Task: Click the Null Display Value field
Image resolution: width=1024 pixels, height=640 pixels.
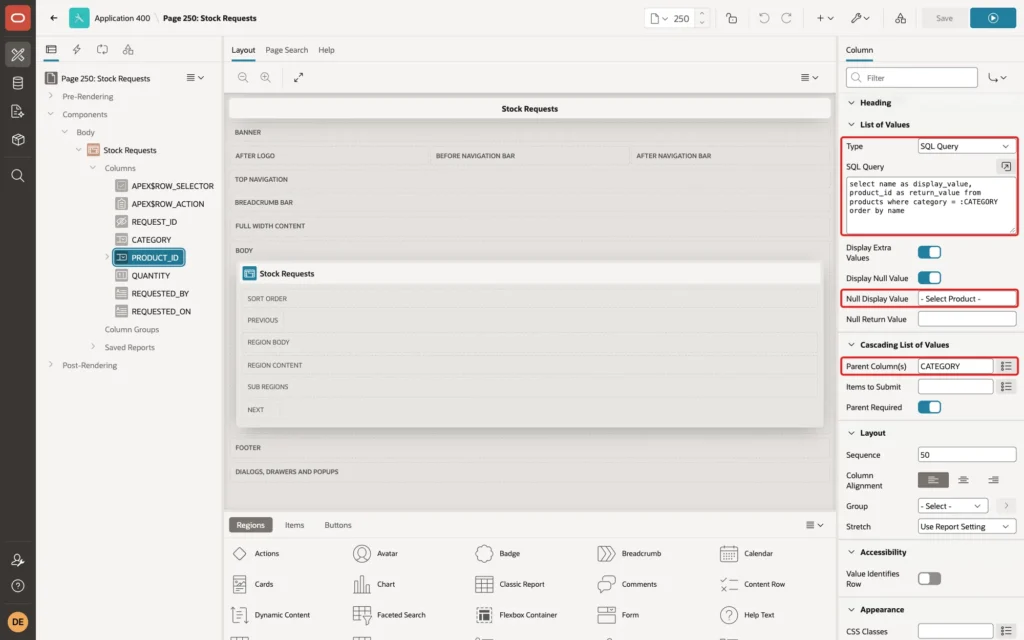Action: pos(967,298)
